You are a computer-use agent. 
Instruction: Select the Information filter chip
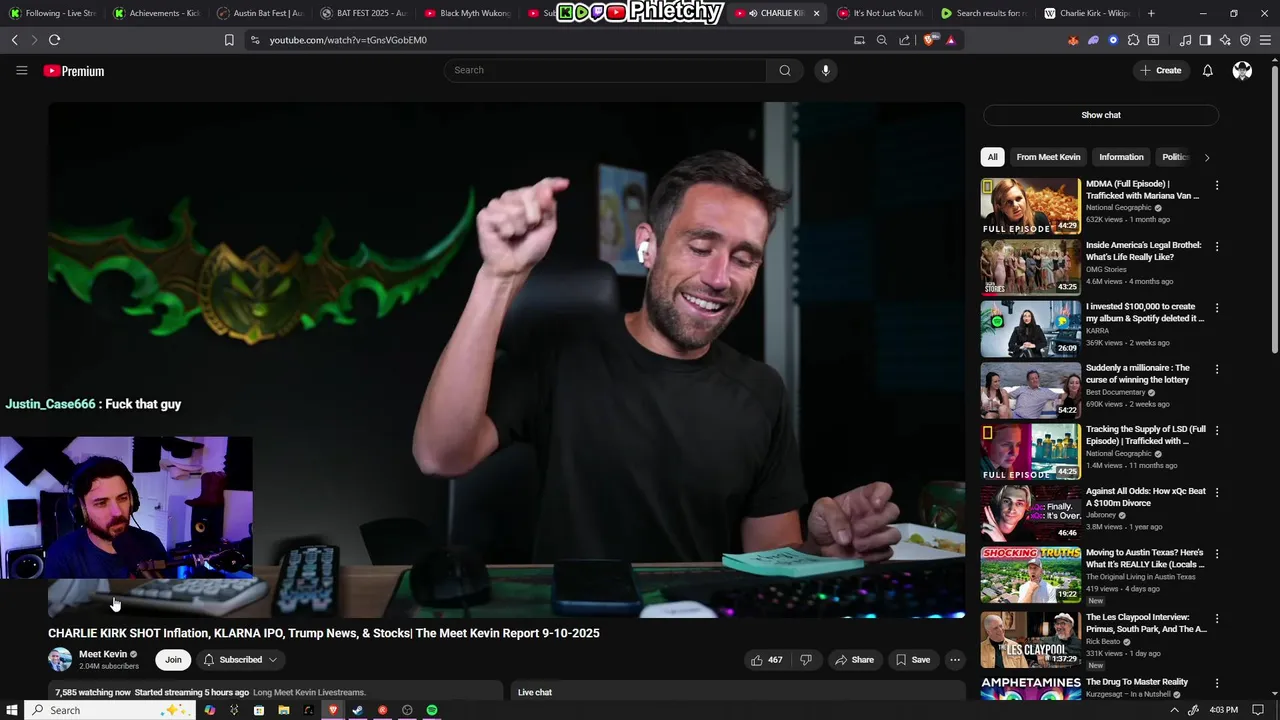click(x=1121, y=157)
